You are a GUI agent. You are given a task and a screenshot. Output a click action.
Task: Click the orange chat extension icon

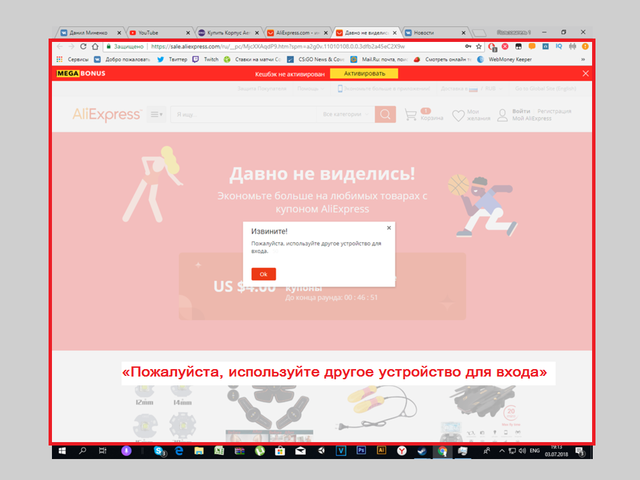[x=532, y=47]
